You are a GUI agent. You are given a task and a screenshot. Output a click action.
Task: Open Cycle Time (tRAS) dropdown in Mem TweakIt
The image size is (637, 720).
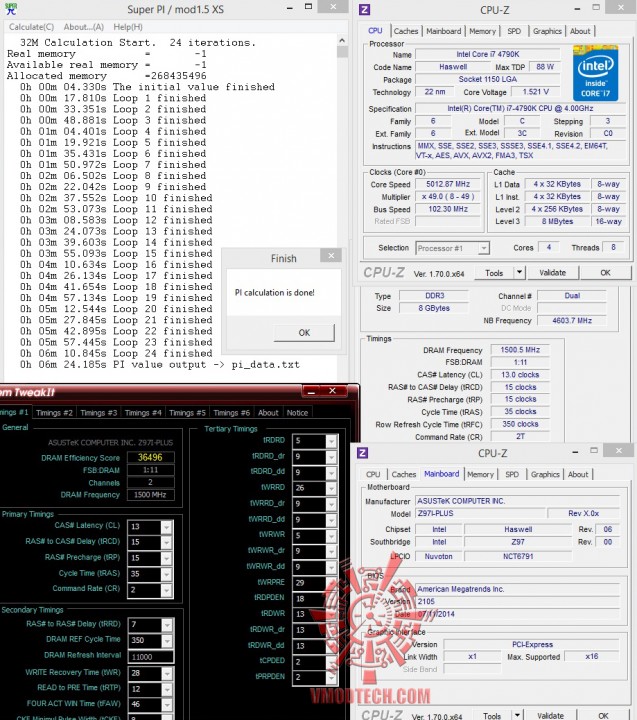pyautogui.click(x=167, y=574)
